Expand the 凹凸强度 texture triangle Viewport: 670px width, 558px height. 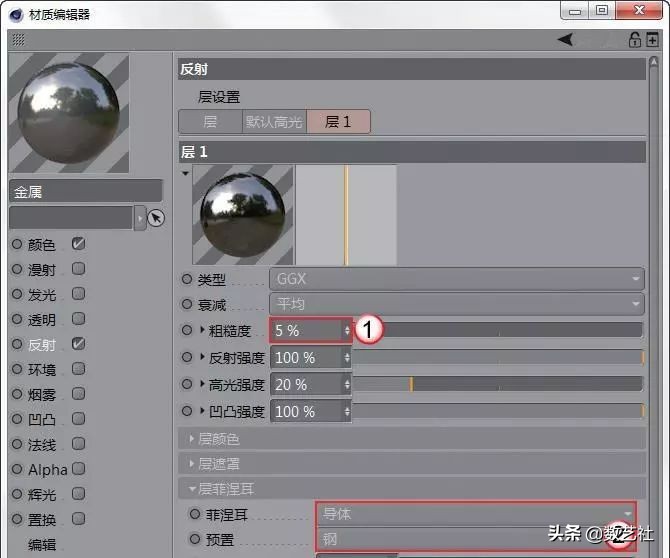203,411
